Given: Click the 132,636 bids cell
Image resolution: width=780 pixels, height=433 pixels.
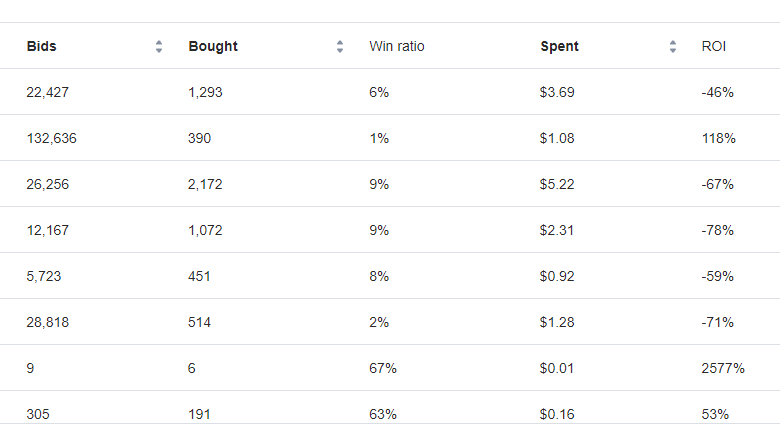Looking at the screenshot, I should click(x=51, y=138).
